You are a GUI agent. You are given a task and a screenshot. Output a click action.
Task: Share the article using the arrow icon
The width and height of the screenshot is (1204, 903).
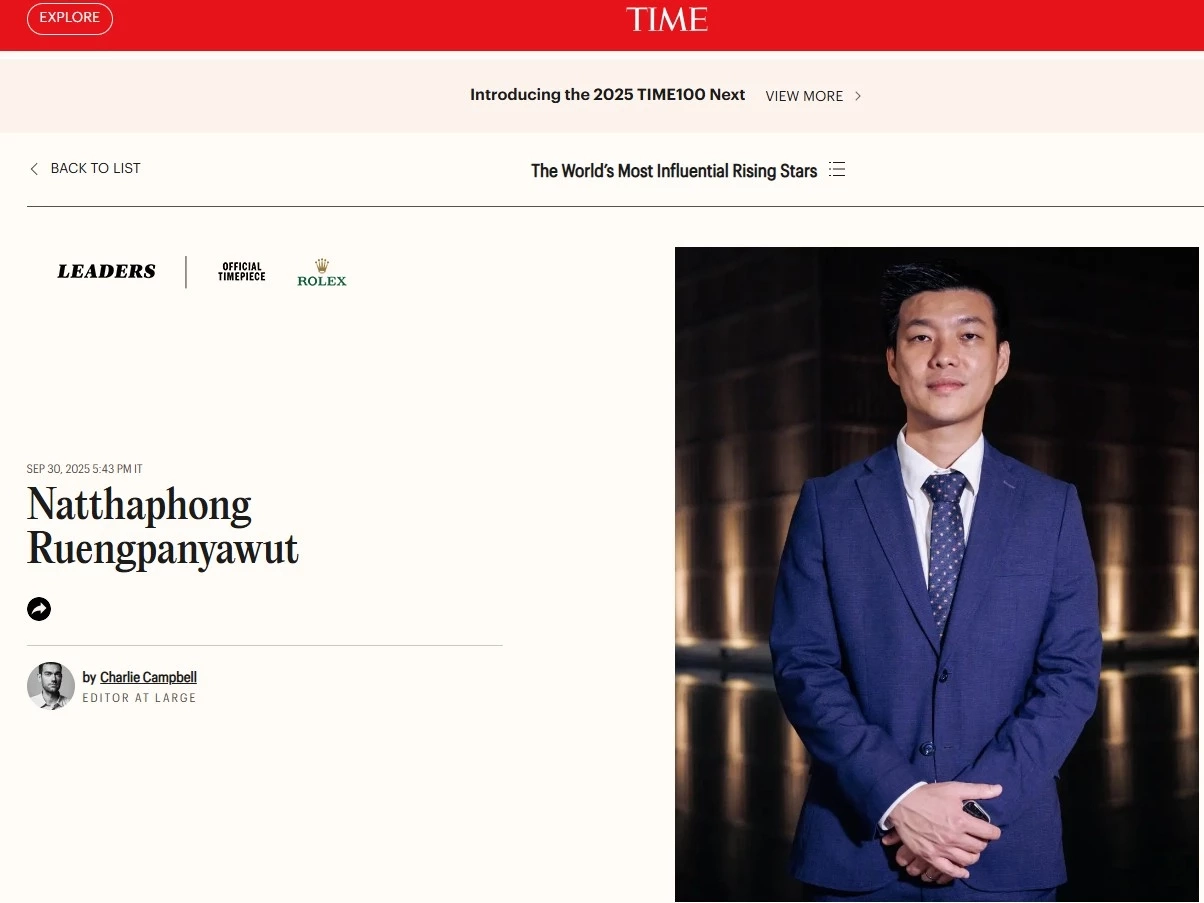pyautogui.click(x=39, y=609)
